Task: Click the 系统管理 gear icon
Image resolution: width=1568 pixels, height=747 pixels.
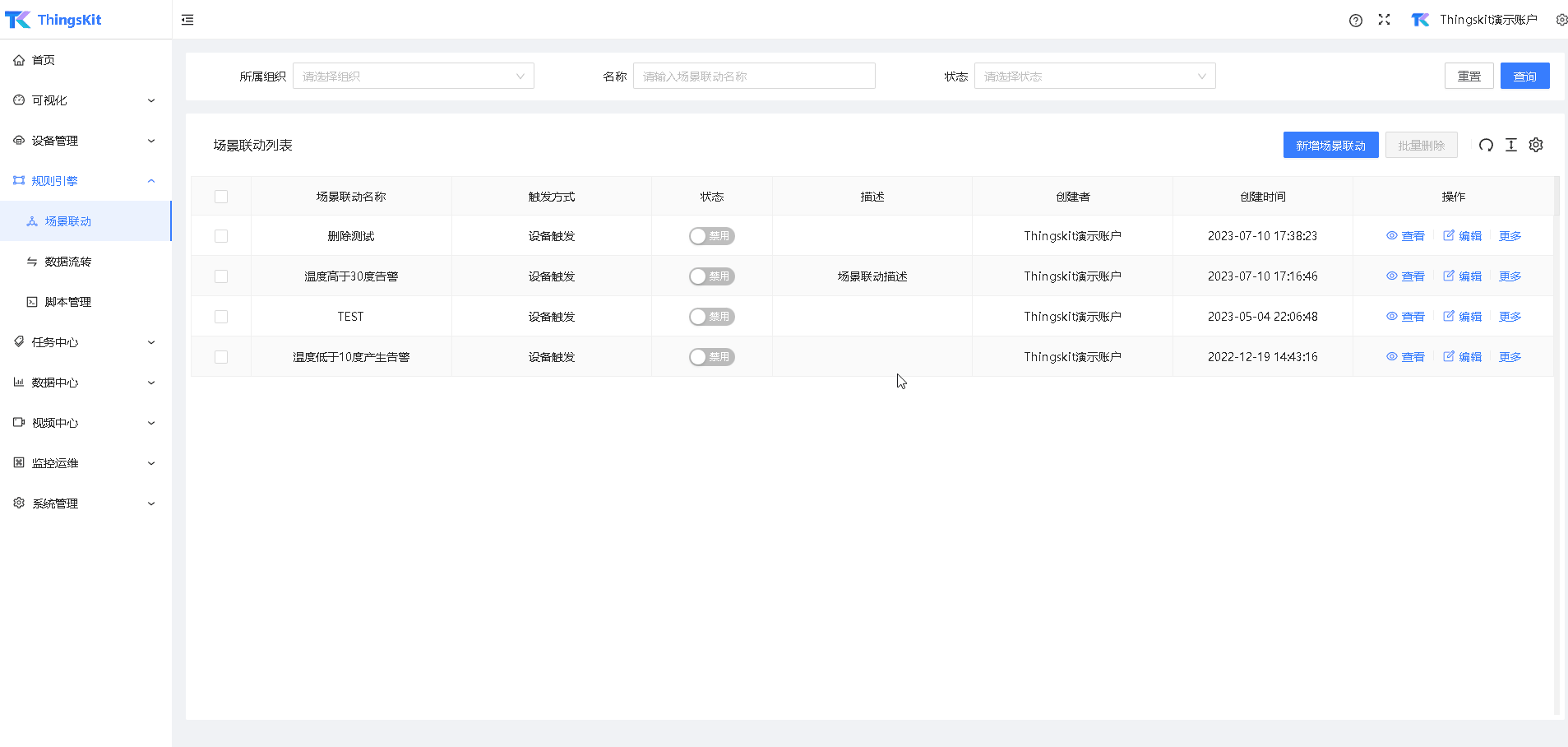Action: (19, 503)
